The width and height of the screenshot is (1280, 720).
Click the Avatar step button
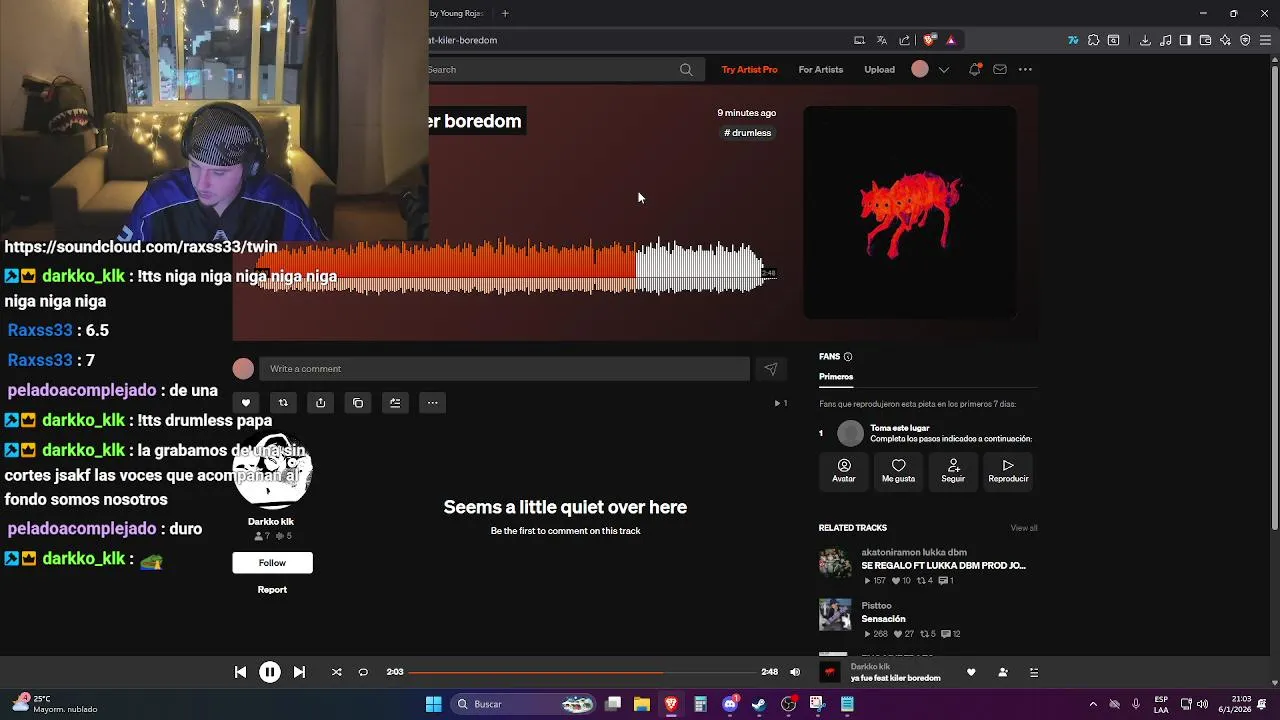pos(844,471)
